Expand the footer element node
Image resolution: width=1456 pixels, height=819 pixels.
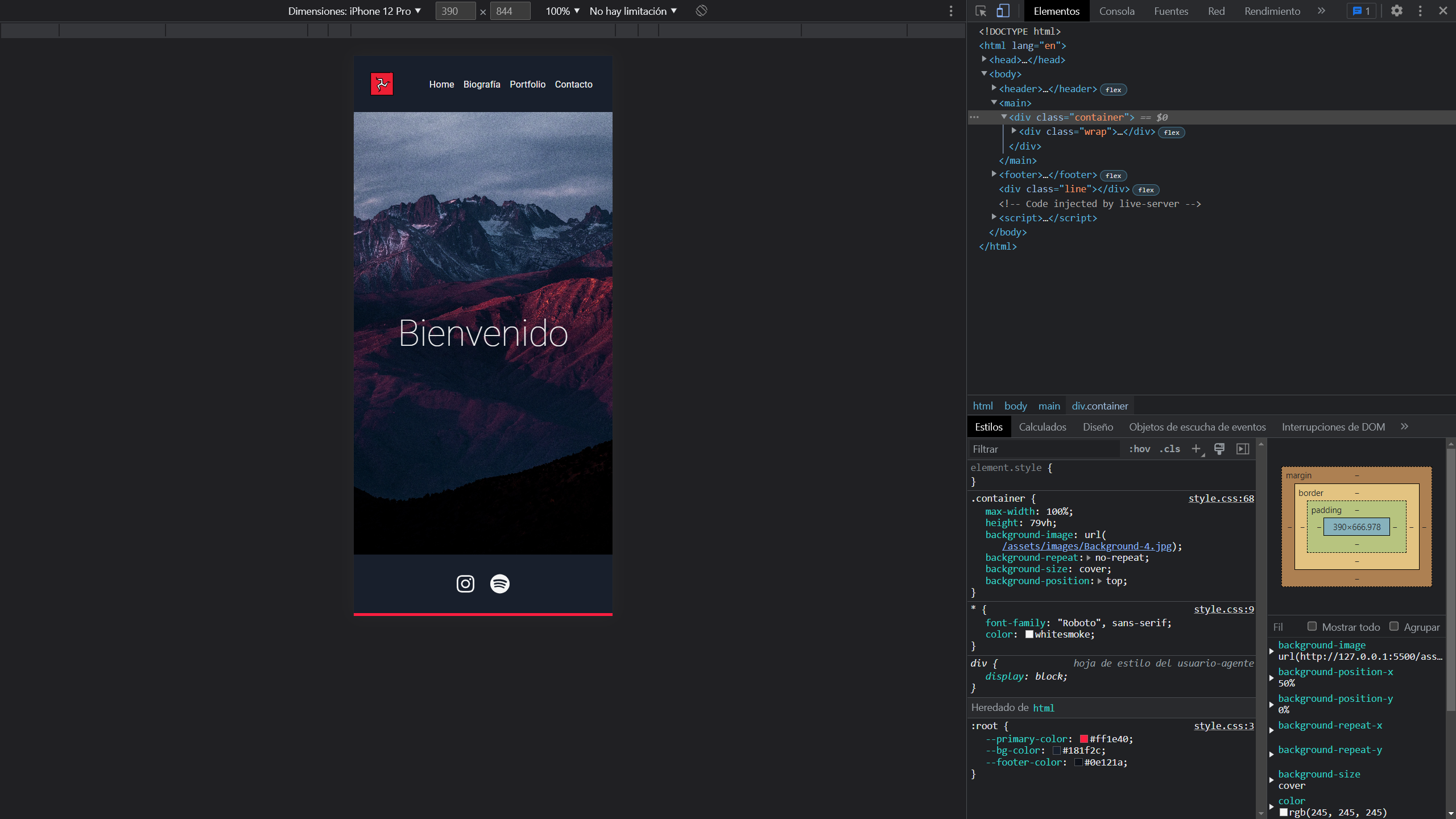pyautogui.click(x=994, y=174)
